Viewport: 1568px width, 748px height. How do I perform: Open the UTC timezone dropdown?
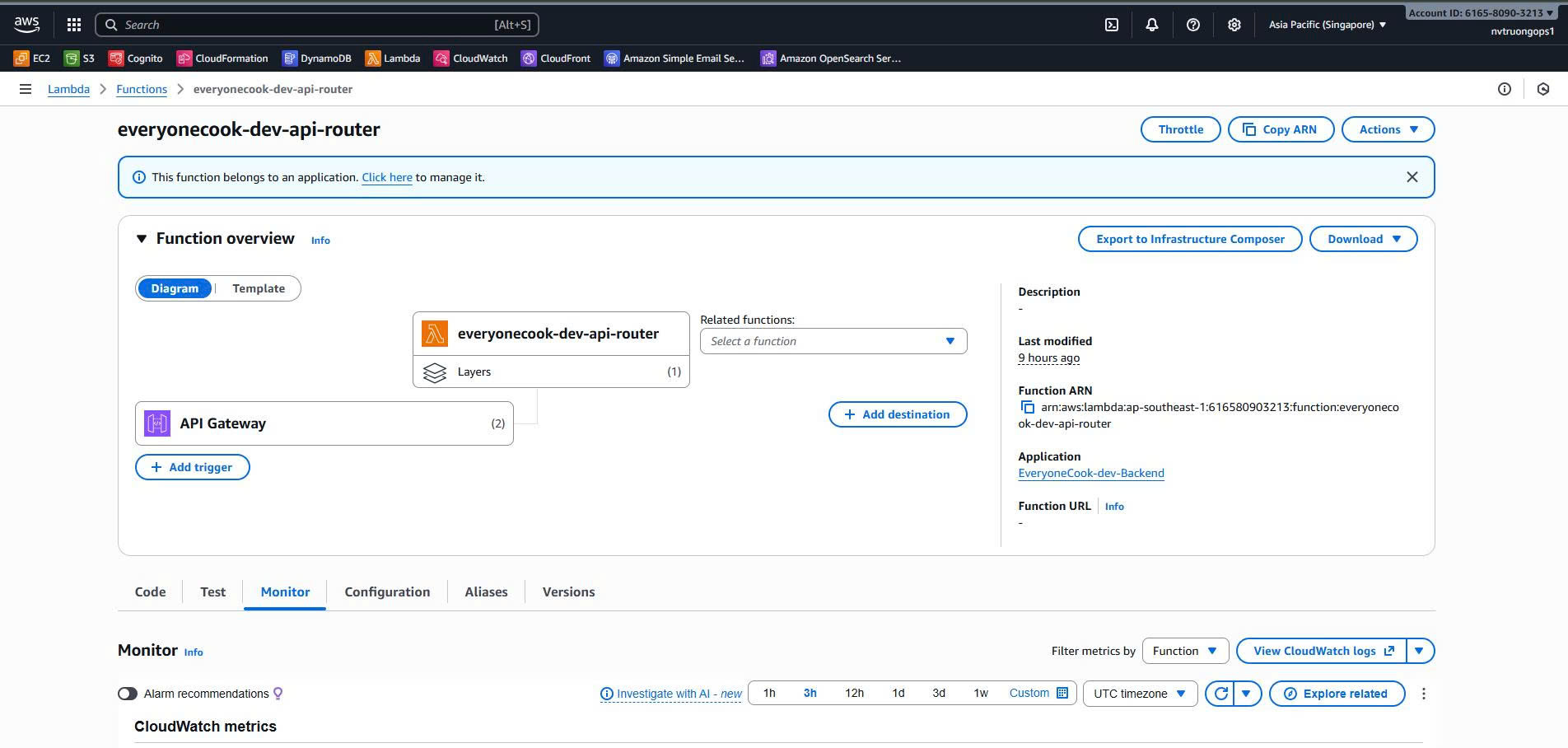point(1140,694)
